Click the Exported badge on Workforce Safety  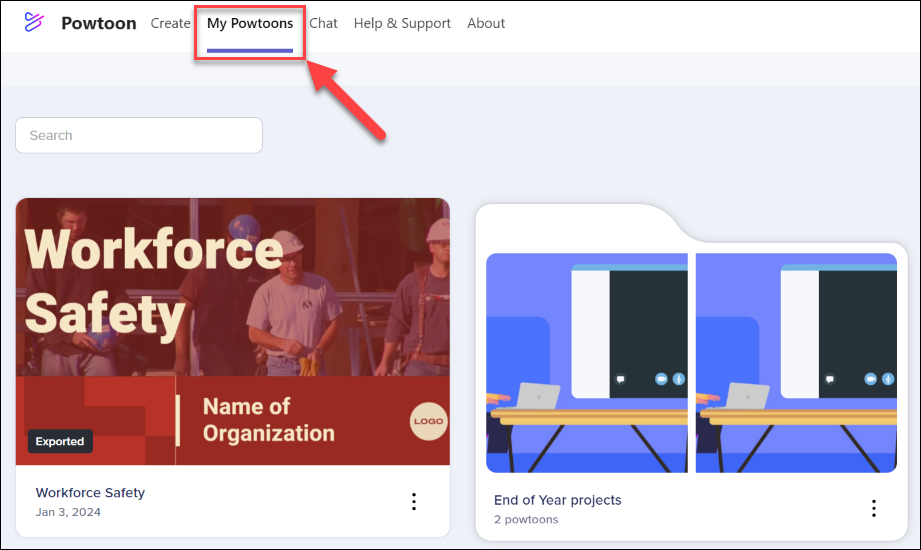click(60, 441)
